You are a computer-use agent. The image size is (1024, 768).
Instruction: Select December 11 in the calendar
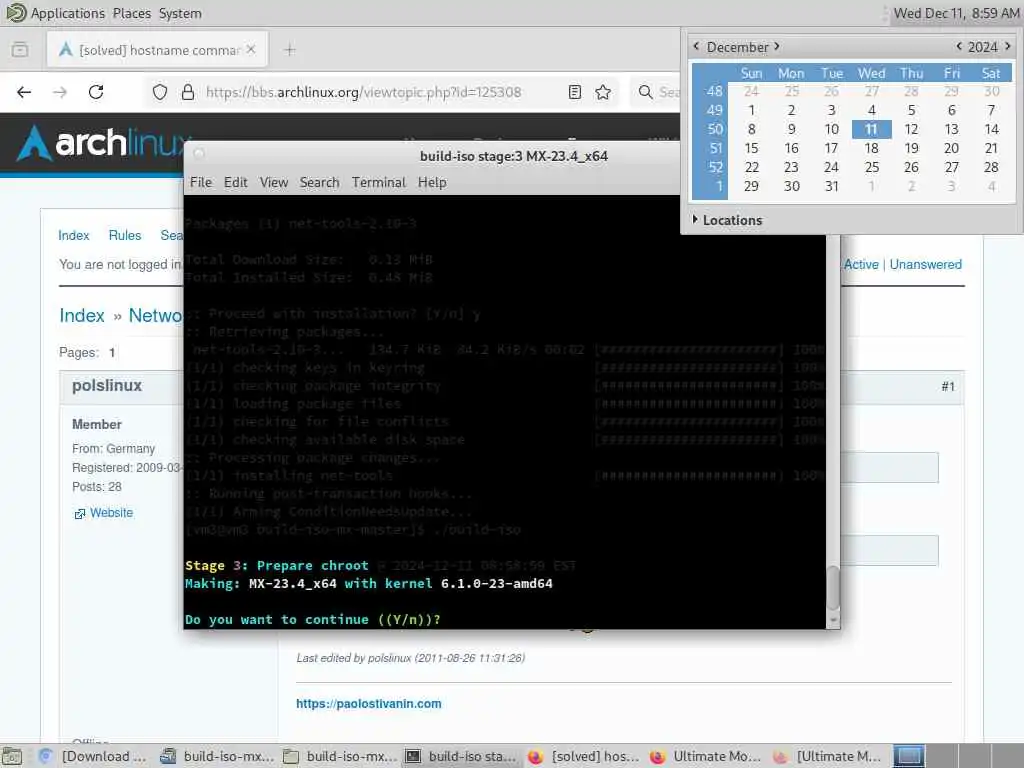[x=871, y=129]
